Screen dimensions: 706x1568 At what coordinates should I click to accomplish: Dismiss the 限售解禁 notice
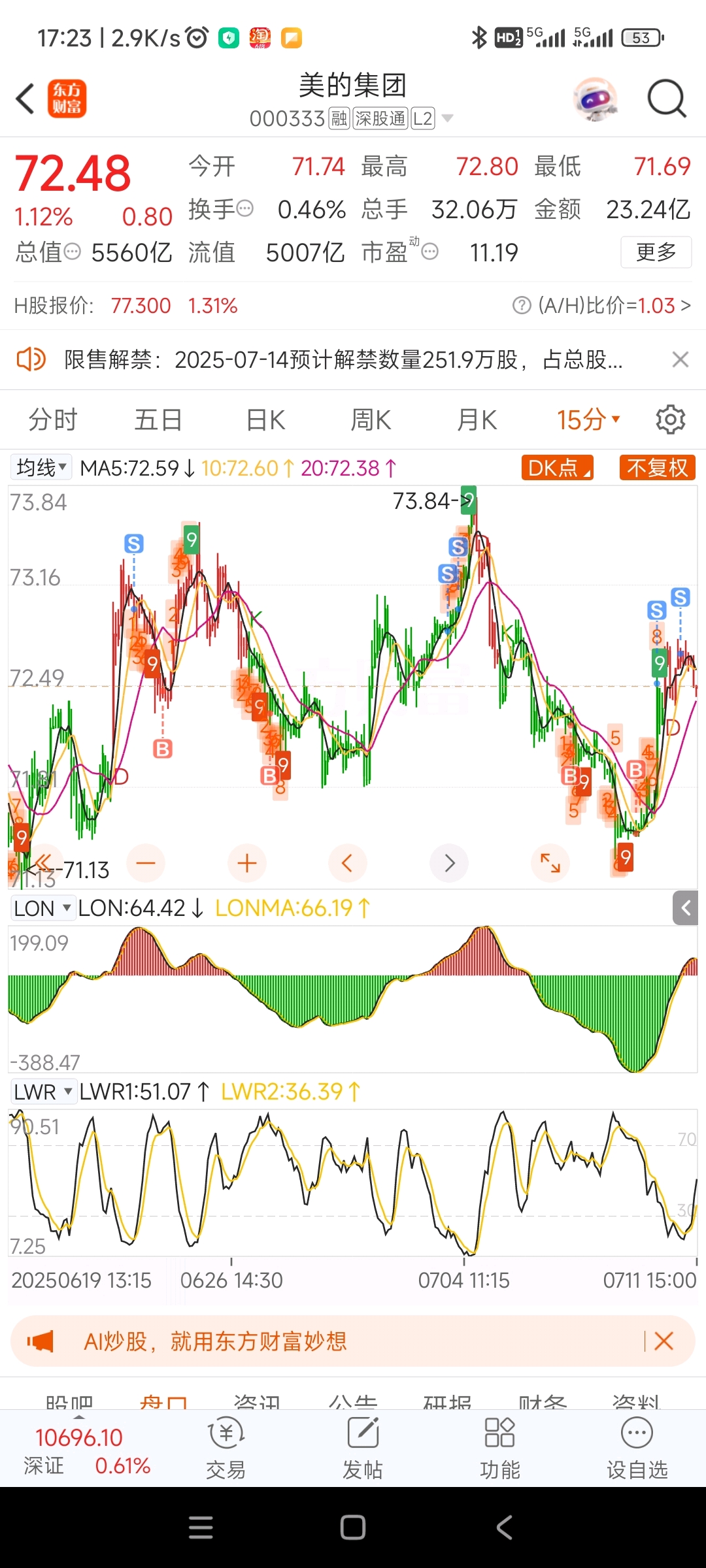[681, 359]
